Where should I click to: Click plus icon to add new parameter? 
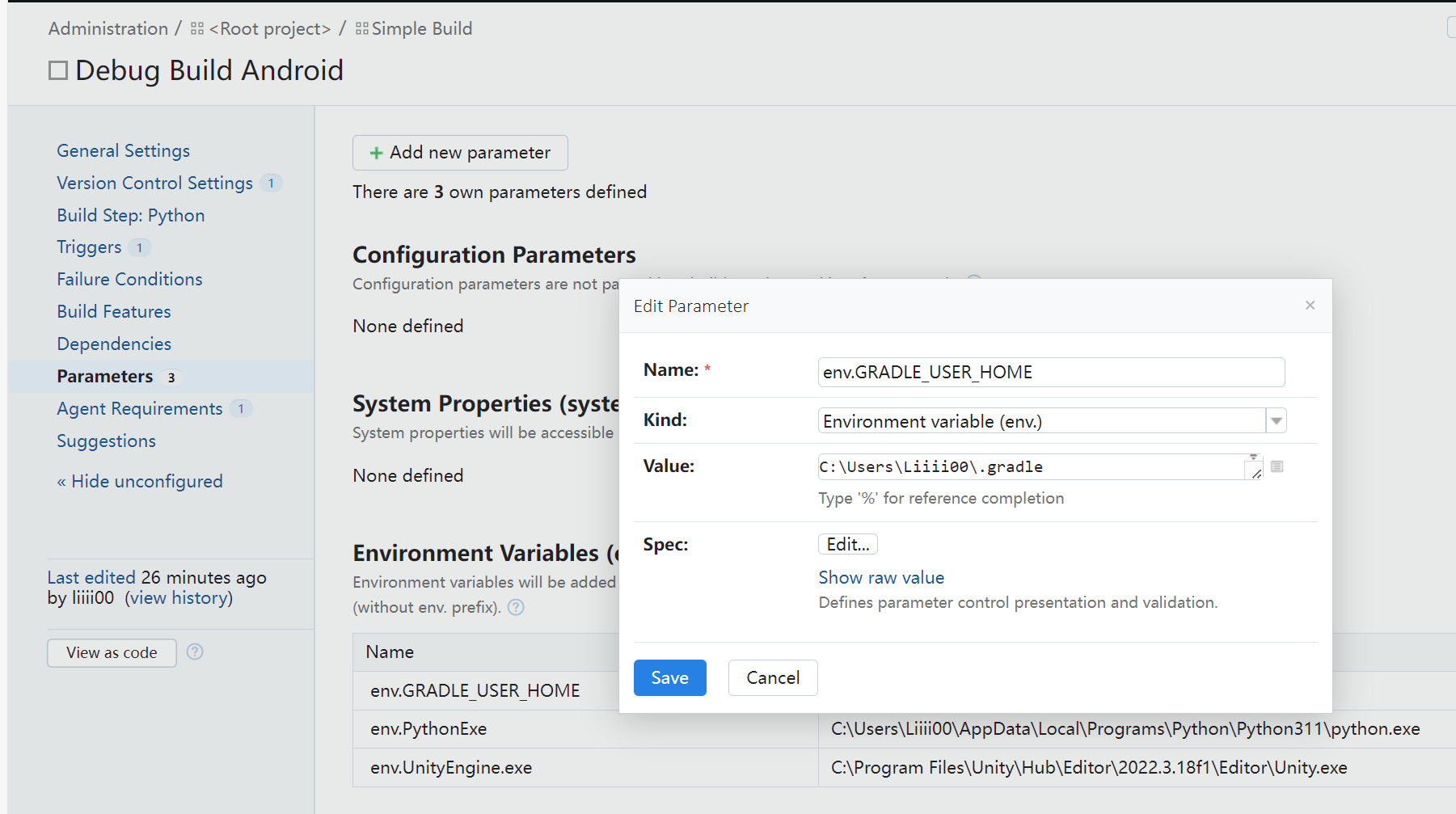(376, 153)
